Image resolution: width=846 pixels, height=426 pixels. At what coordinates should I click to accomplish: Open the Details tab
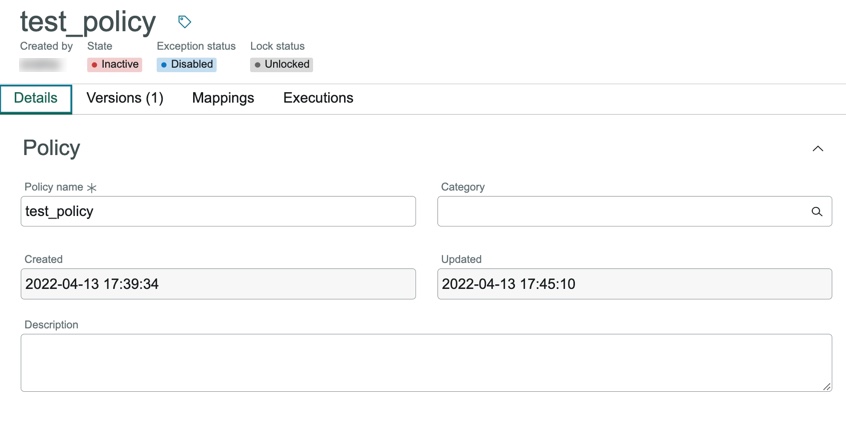(36, 99)
